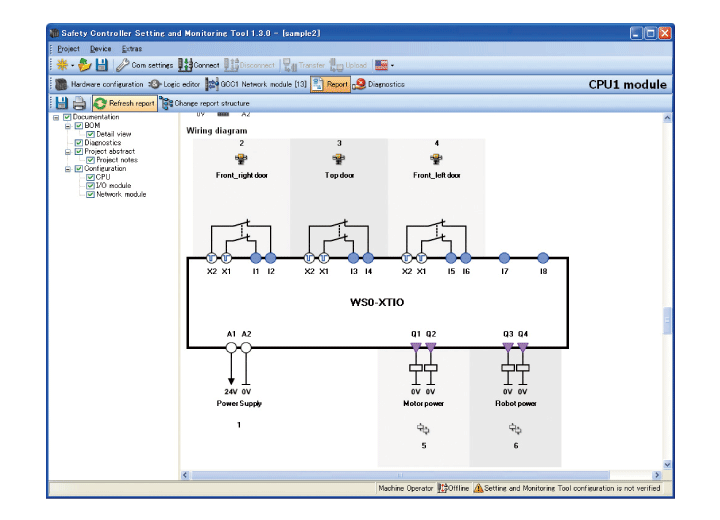Save the report with the report toolbar disk icon
720x520 pixels.
61,103
